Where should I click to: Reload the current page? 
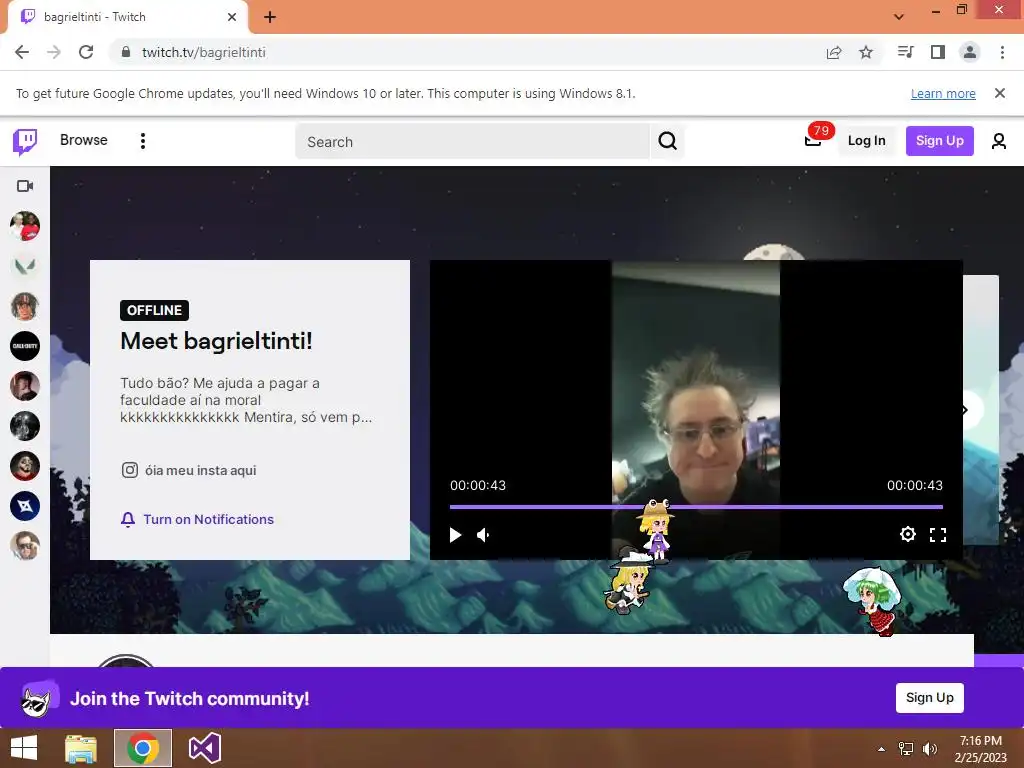(x=86, y=52)
